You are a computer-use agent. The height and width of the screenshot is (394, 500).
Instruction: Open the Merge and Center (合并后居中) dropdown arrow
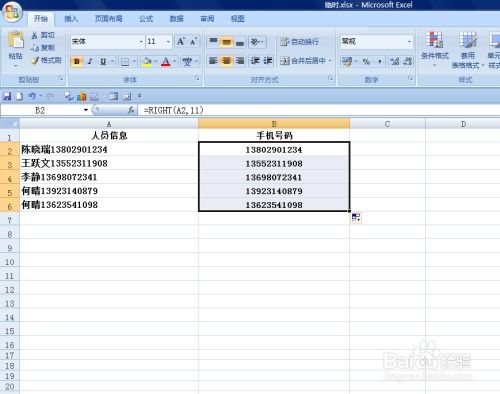tap(330, 61)
